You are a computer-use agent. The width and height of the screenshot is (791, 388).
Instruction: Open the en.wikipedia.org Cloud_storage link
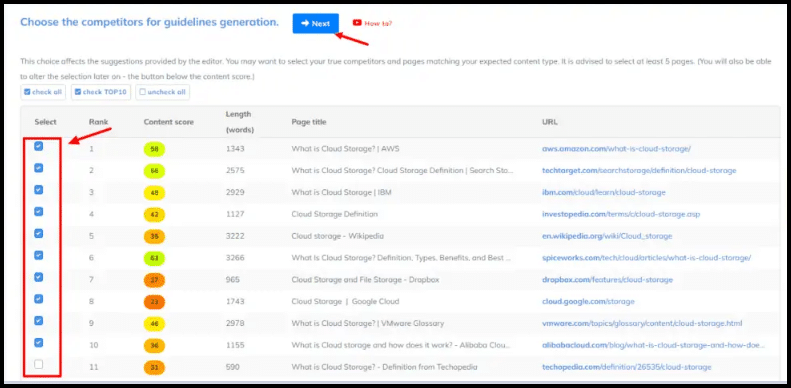pos(607,236)
